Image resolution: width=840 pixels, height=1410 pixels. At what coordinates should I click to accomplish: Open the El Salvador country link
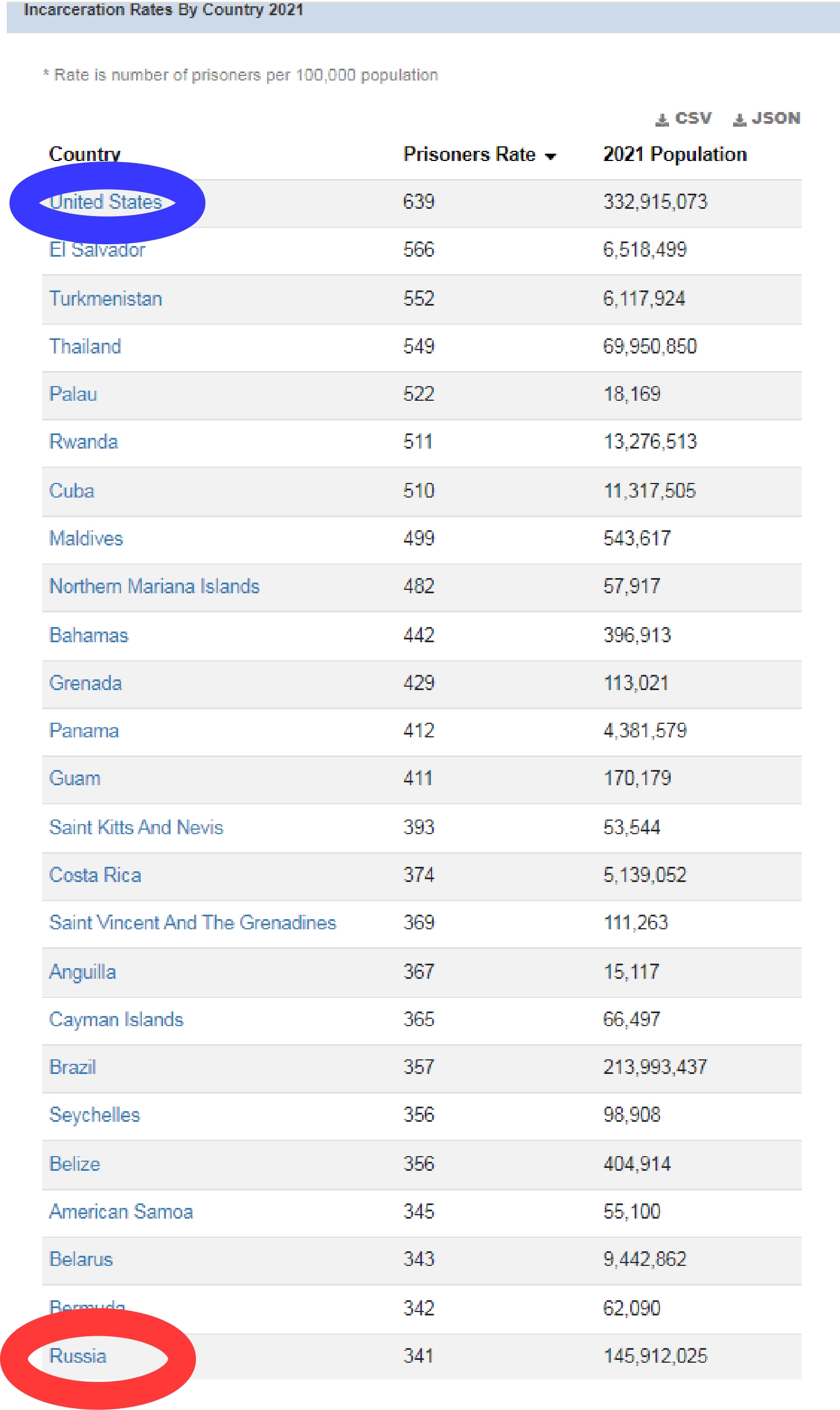(x=97, y=250)
